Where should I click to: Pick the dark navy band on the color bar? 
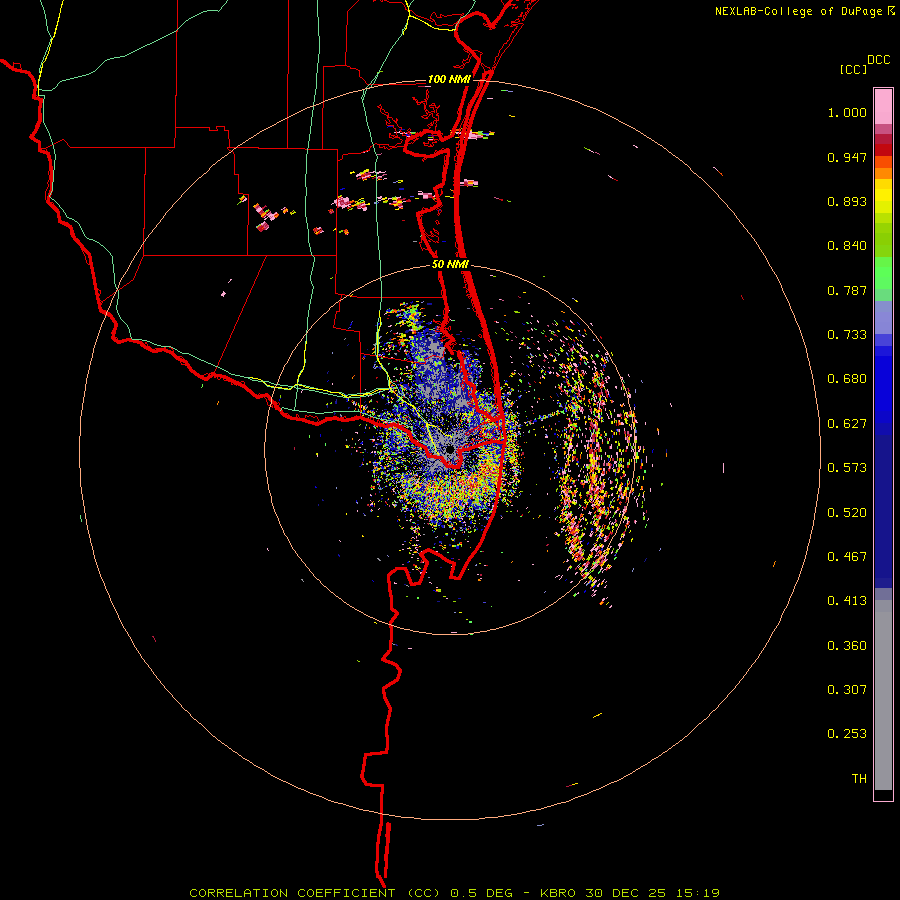point(883,511)
